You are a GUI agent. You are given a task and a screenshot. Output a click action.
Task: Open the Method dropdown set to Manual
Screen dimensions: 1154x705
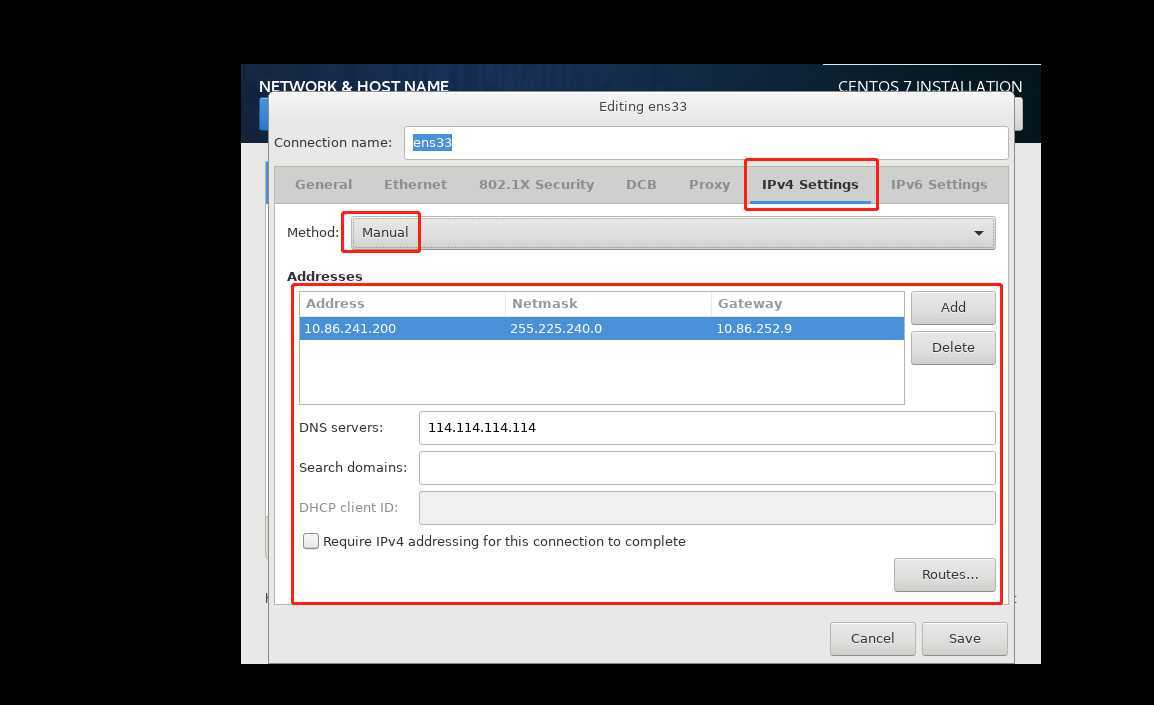pos(673,233)
